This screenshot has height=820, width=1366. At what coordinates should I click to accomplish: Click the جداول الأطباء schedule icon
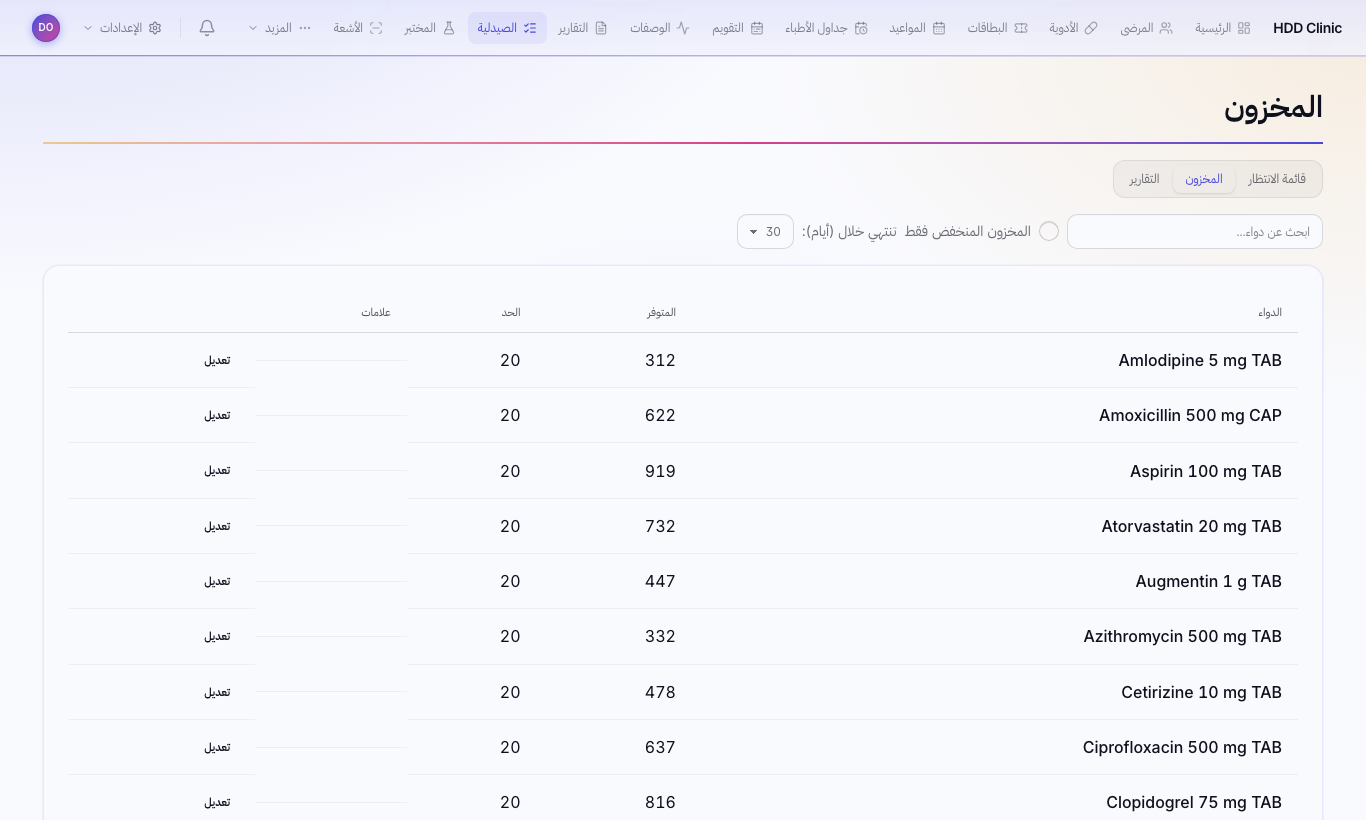click(x=861, y=28)
